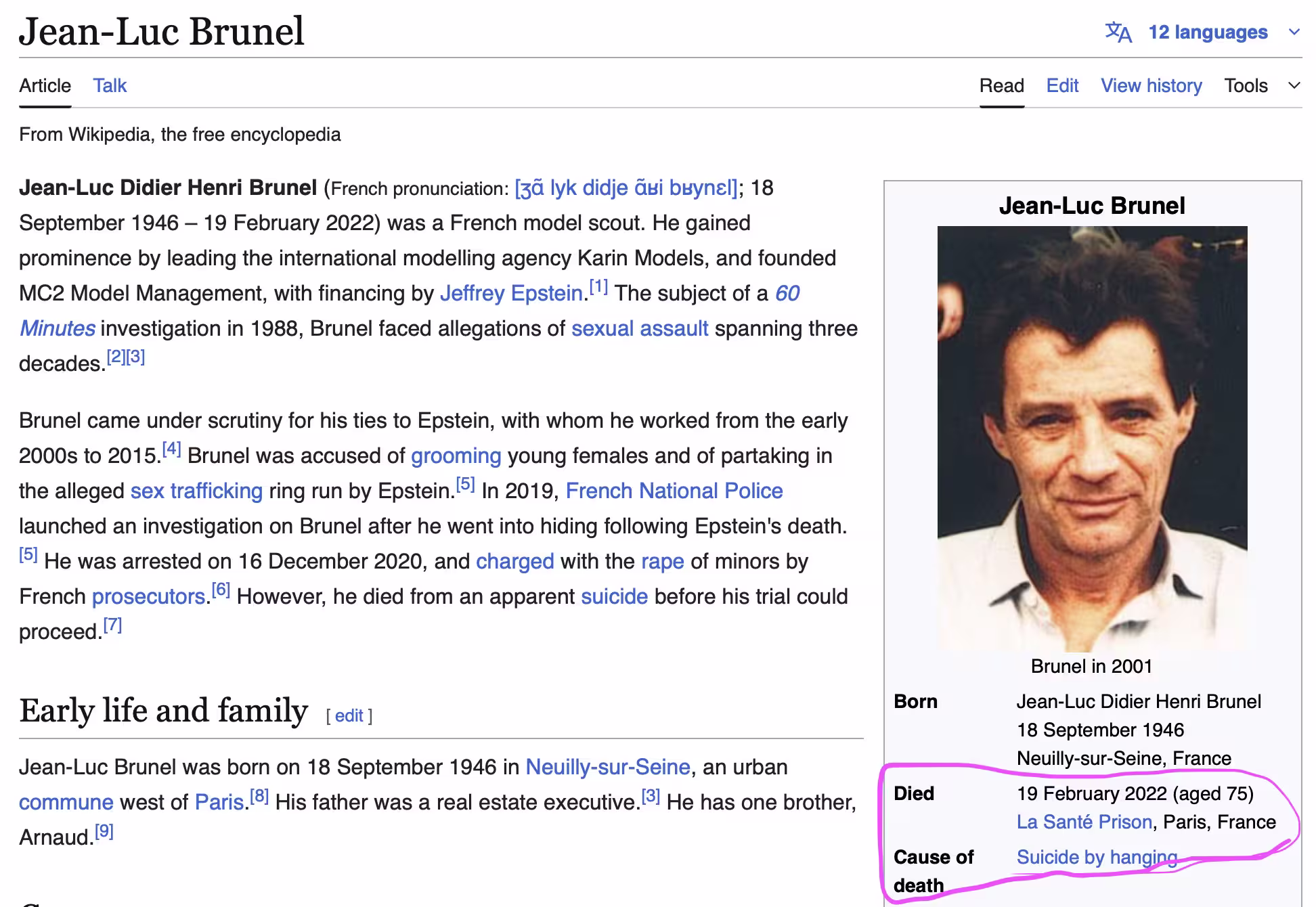Screen dimensions: 1316x907
Task: Click the edit link beside Early life
Action: [x=349, y=715]
